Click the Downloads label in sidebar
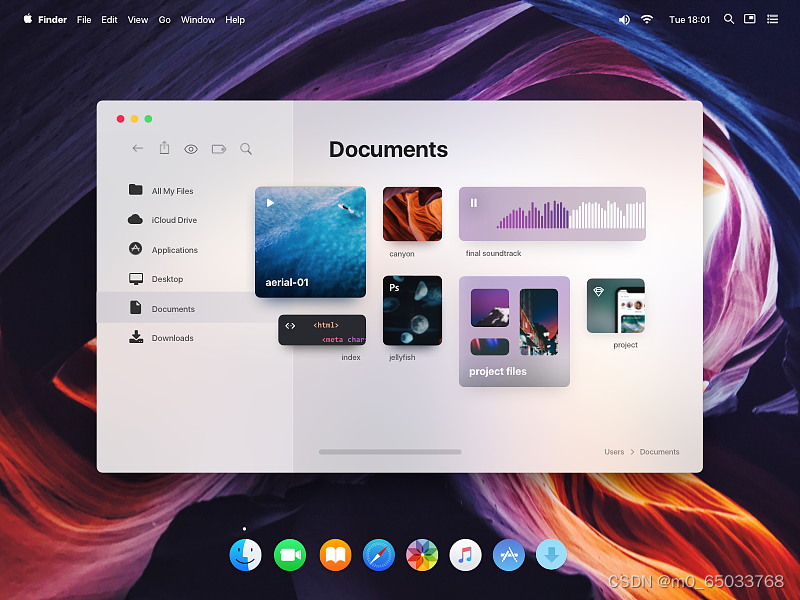 point(172,338)
